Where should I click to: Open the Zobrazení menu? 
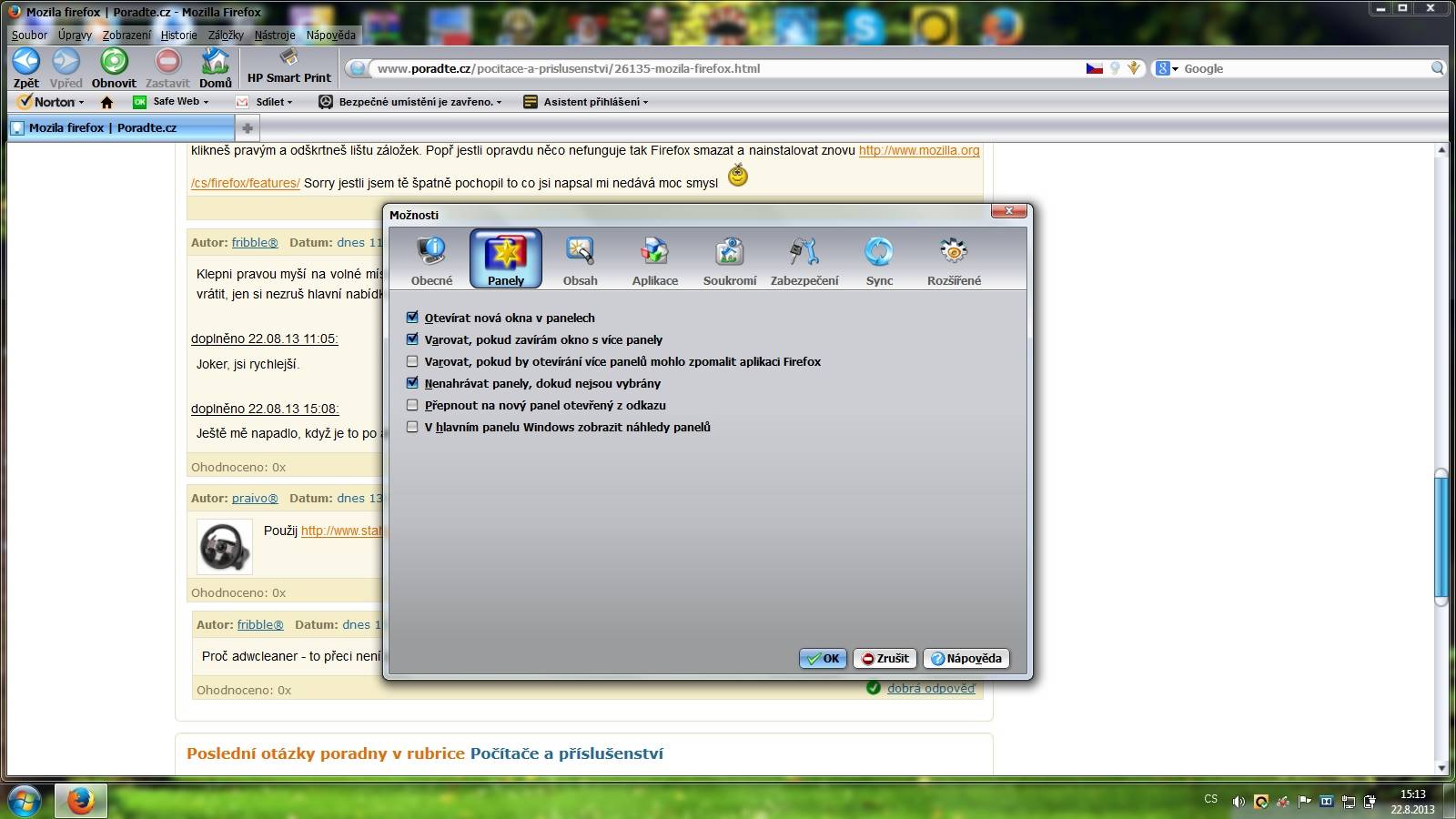[126, 35]
